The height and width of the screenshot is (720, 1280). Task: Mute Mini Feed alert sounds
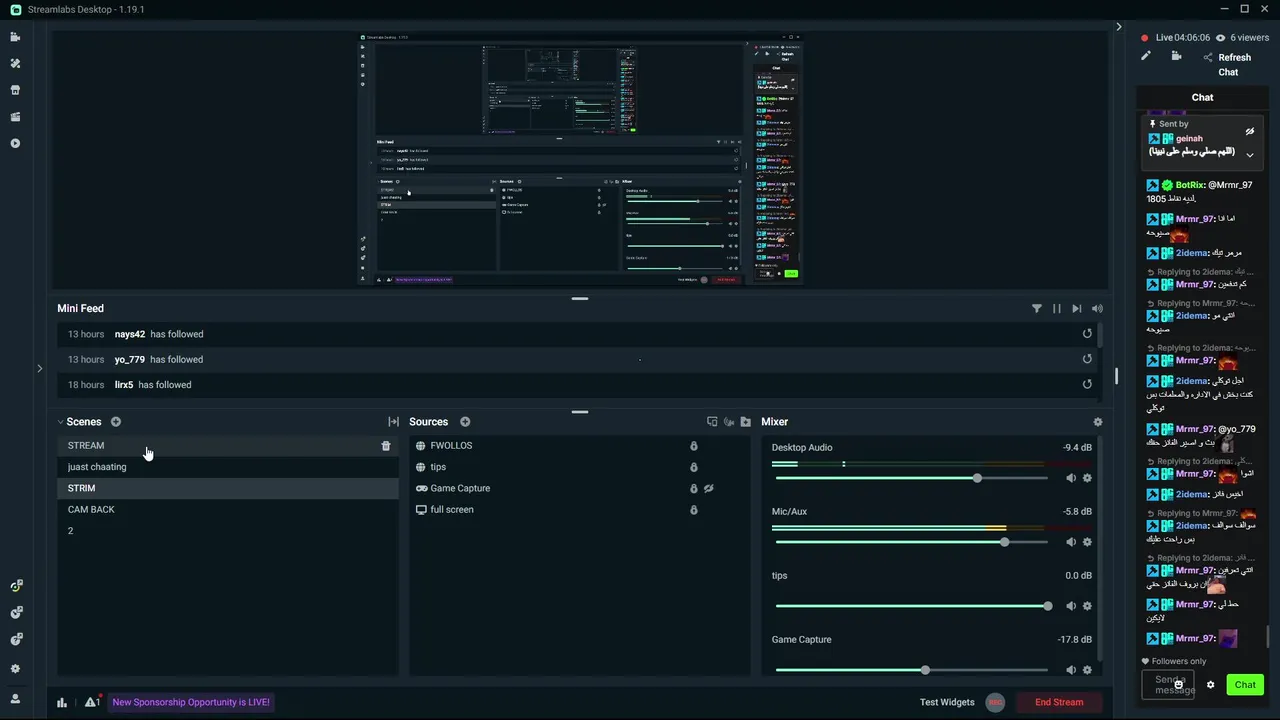tap(1097, 309)
